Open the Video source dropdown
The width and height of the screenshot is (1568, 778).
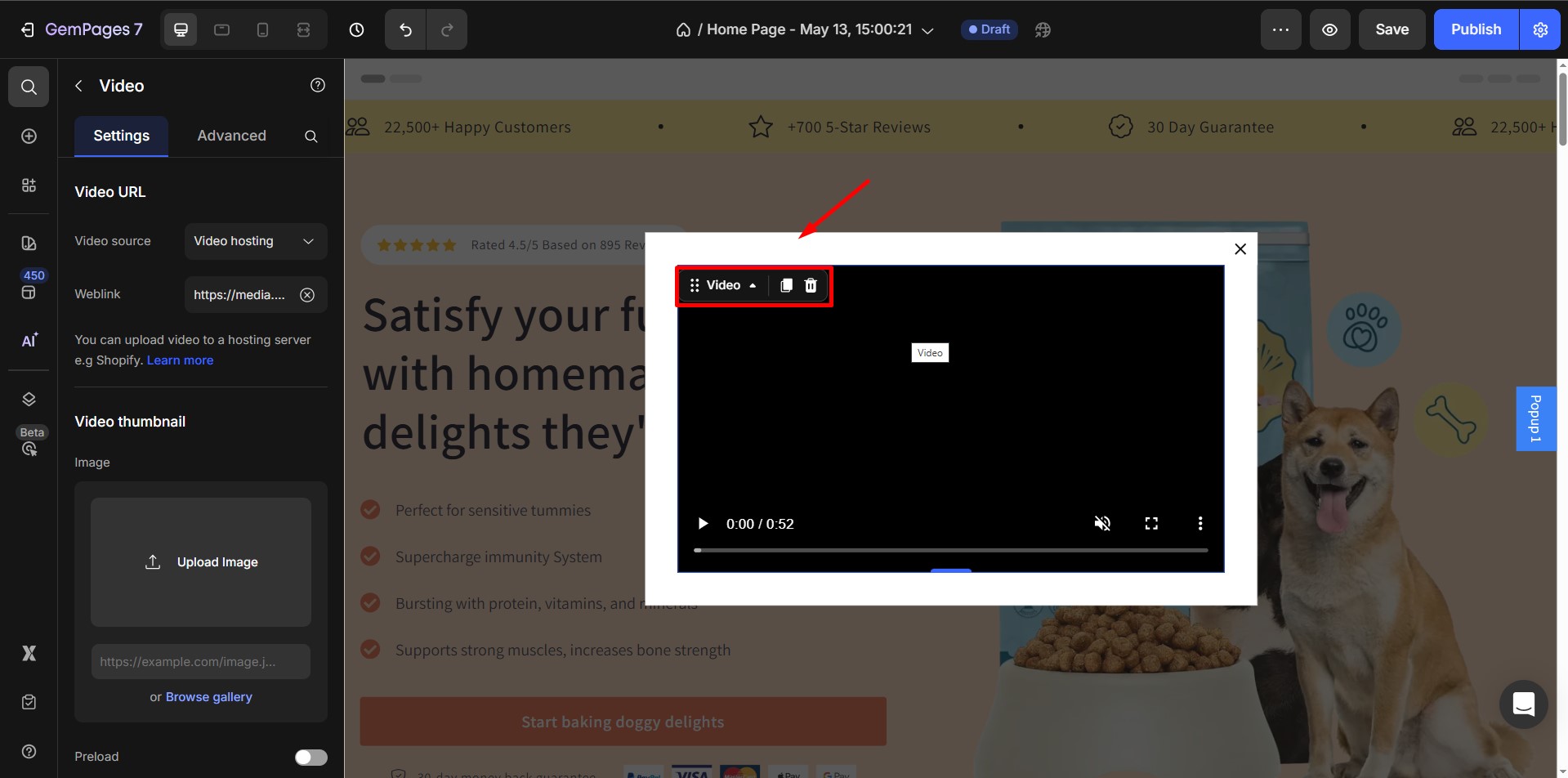point(255,241)
